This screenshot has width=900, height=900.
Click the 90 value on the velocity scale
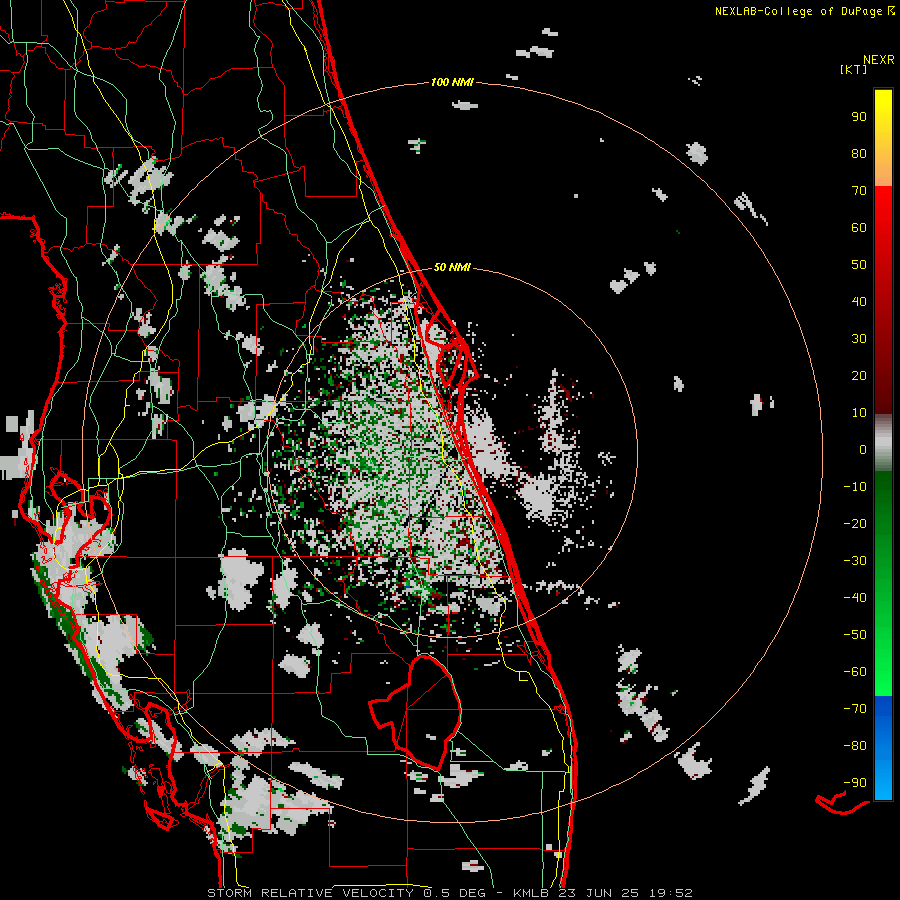pos(859,117)
